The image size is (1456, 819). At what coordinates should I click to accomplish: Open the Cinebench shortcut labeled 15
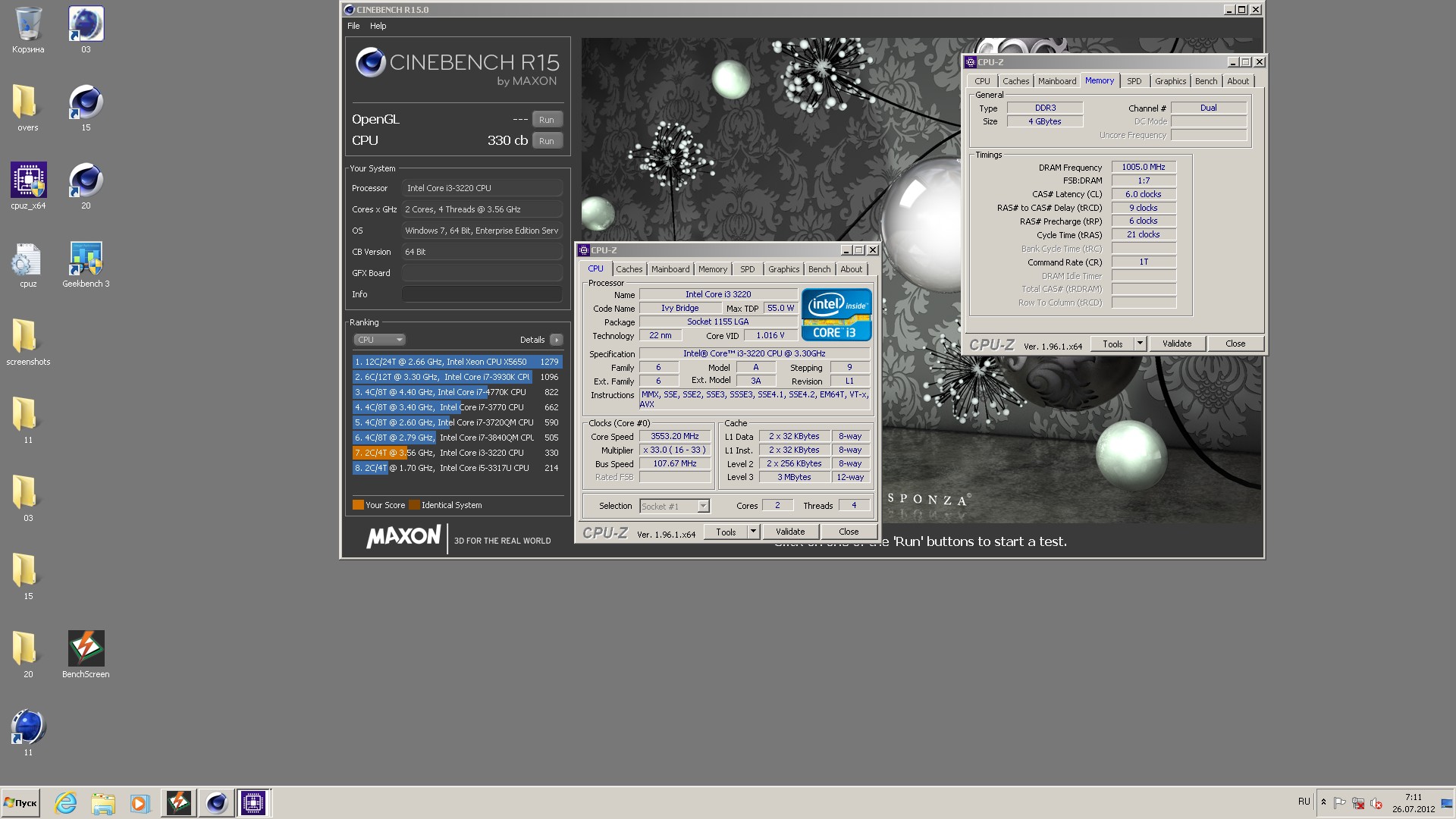[86, 108]
